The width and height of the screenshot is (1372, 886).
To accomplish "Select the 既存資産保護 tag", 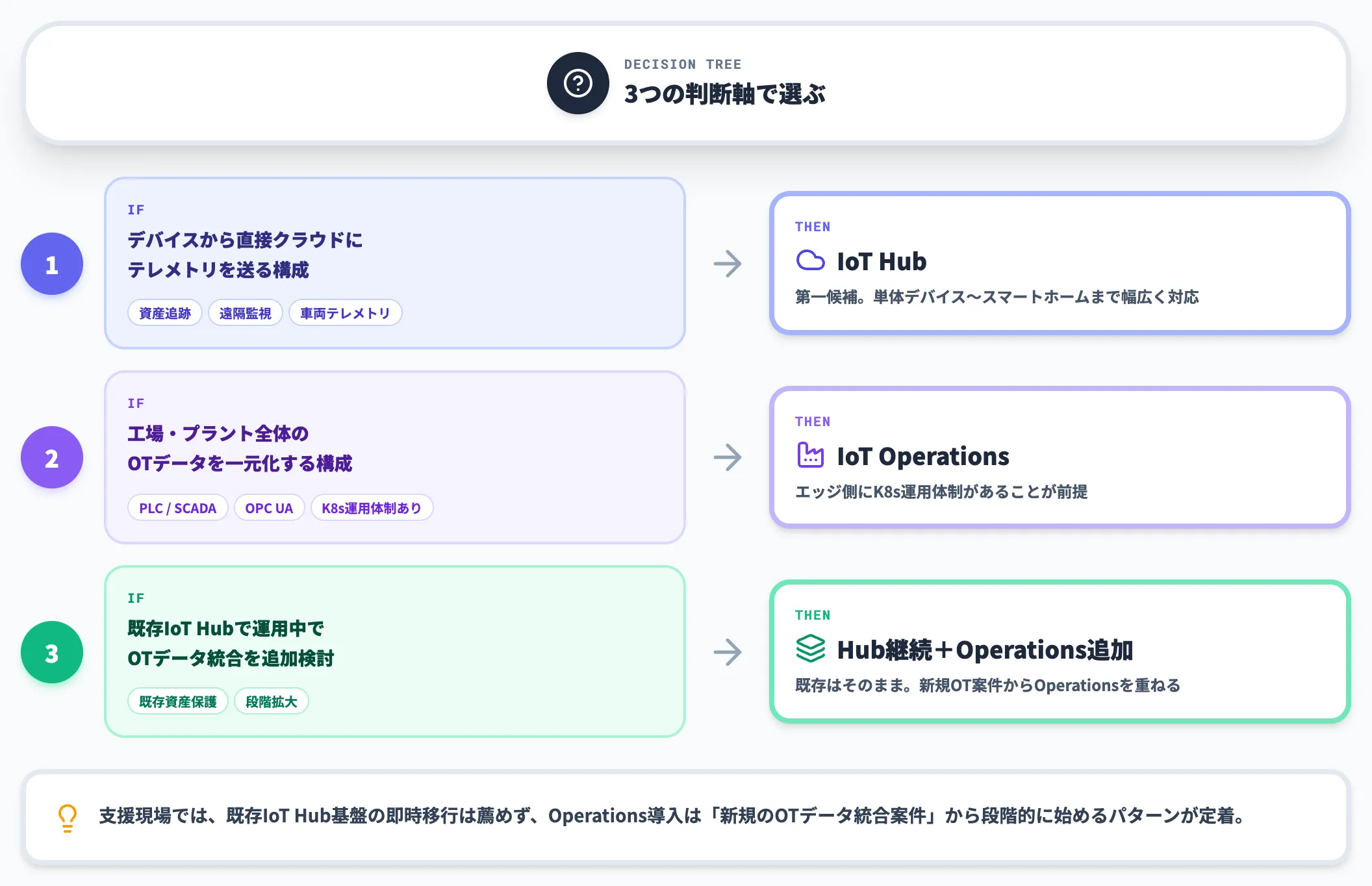I will [177, 702].
